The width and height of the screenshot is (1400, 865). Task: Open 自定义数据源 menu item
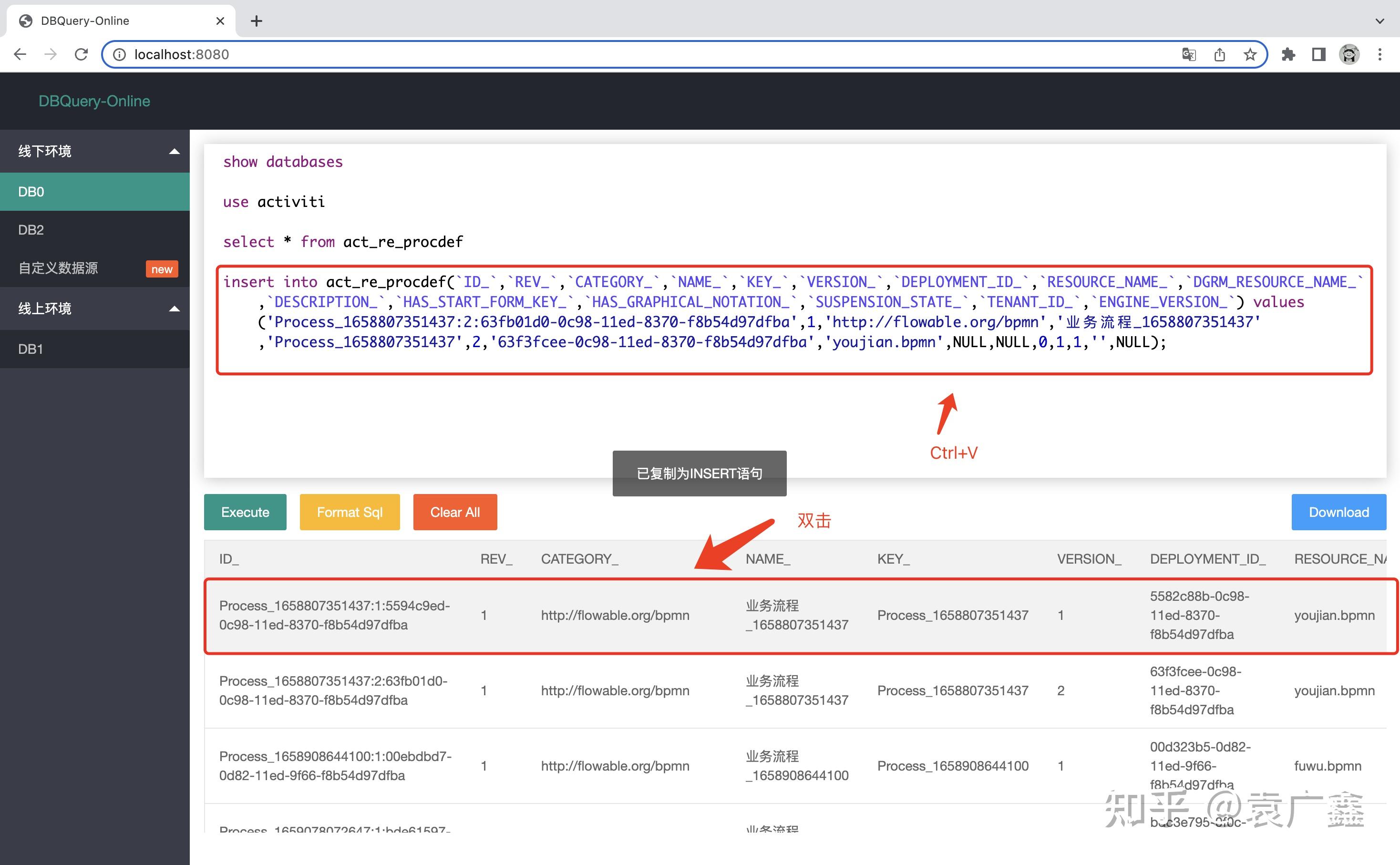(x=58, y=268)
